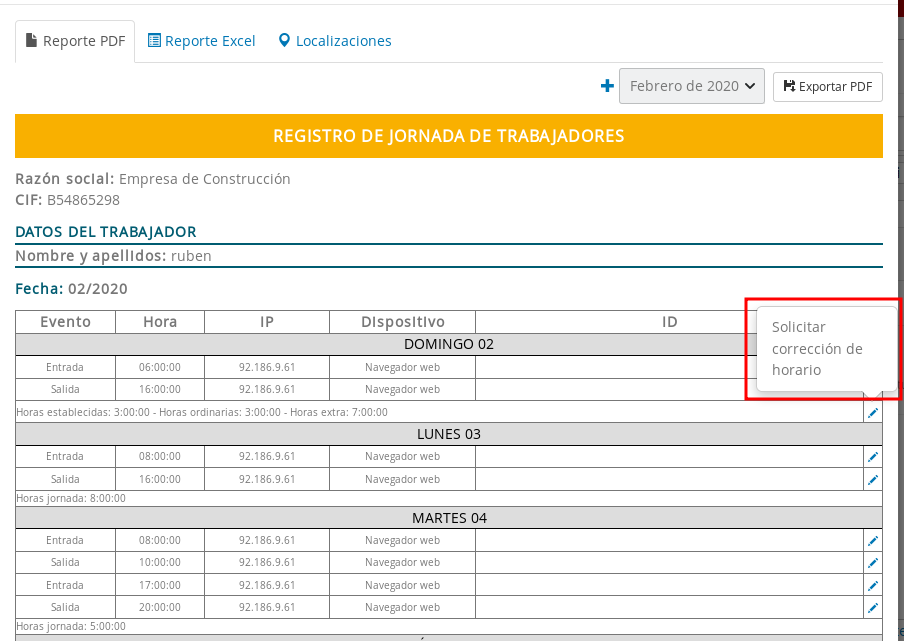Click pencil icon for Martes 04 Salida 10:00:00
904x641 pixels.
(873, 563)
